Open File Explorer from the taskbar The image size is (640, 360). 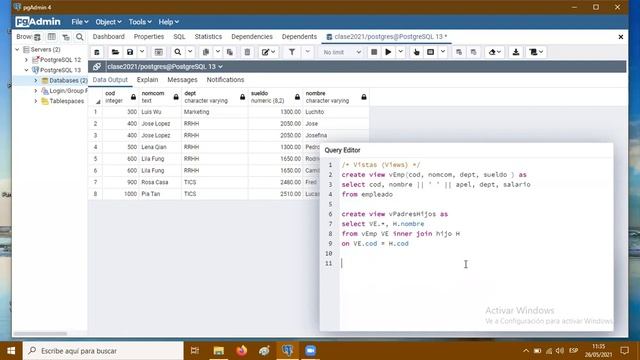coord(219,351)
